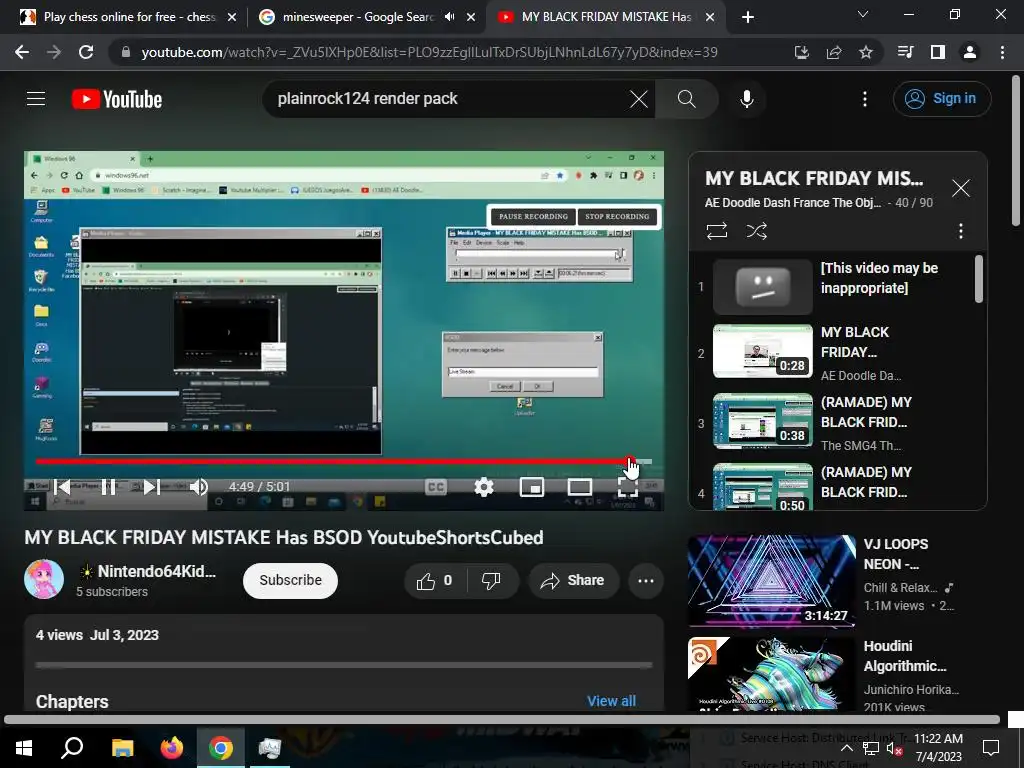Skip to the next video in player
This screenshot has width=1024, height=768.
(152, 487)
